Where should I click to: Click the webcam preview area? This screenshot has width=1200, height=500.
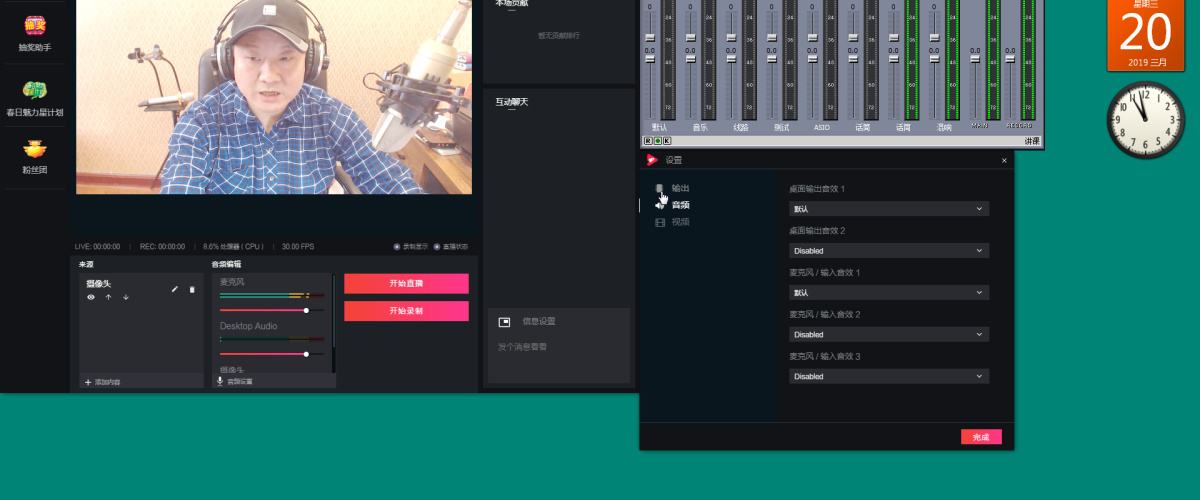click(x=273, y=97)
